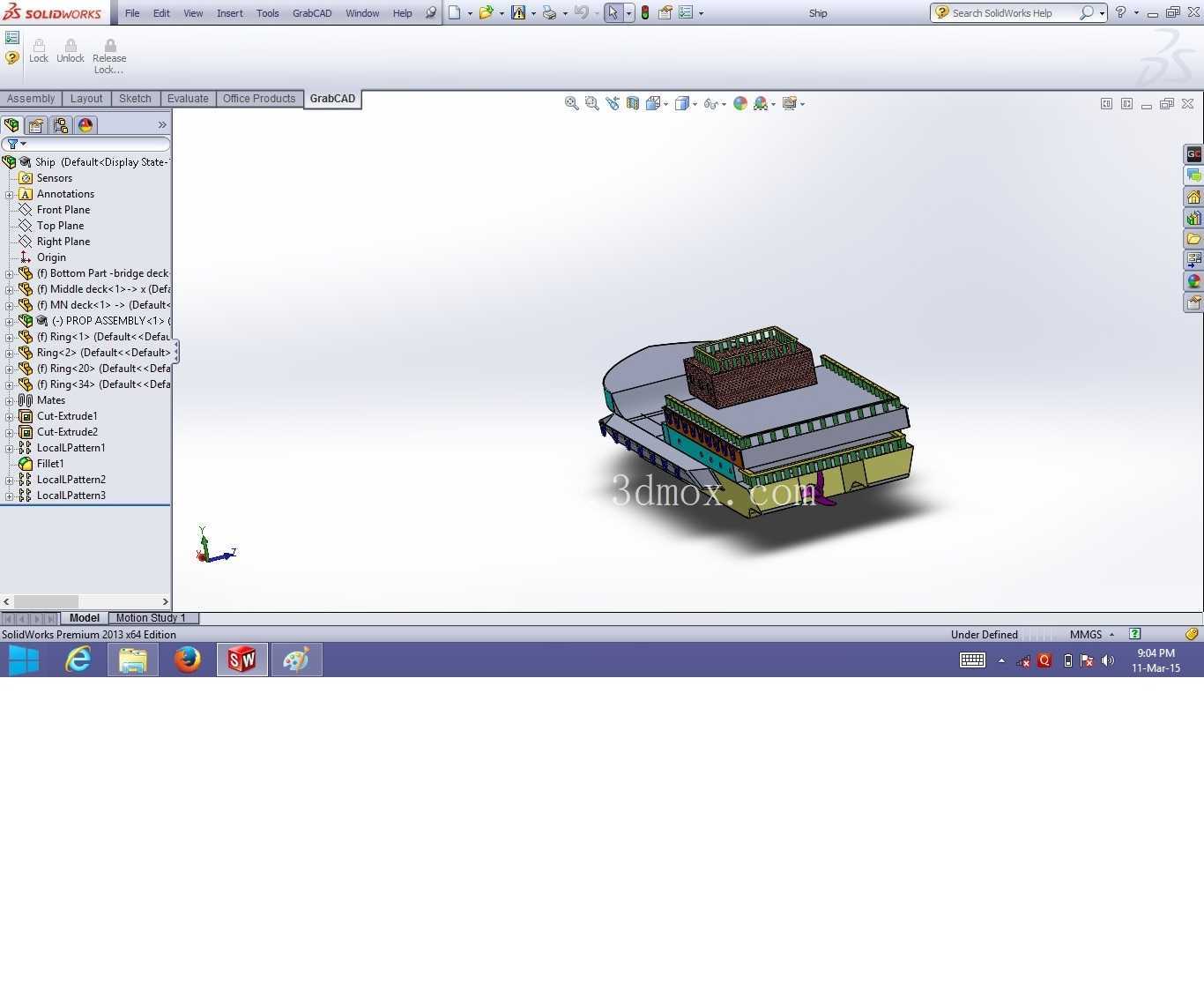Expand the Cut-Extrude1 feature
Viewport: 1204px width, 984px height.
9,416
